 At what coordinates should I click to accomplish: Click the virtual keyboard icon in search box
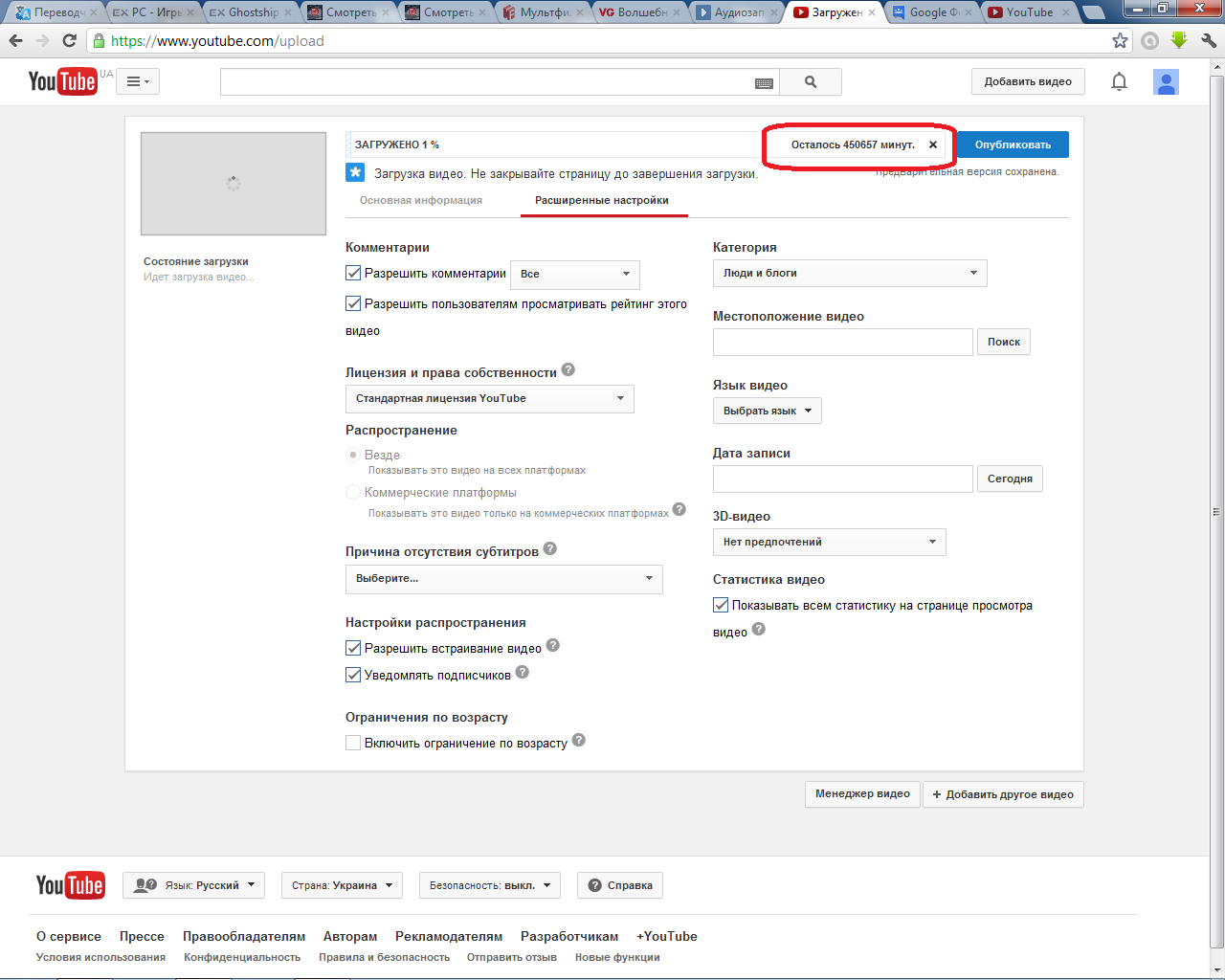pos(764,83)
